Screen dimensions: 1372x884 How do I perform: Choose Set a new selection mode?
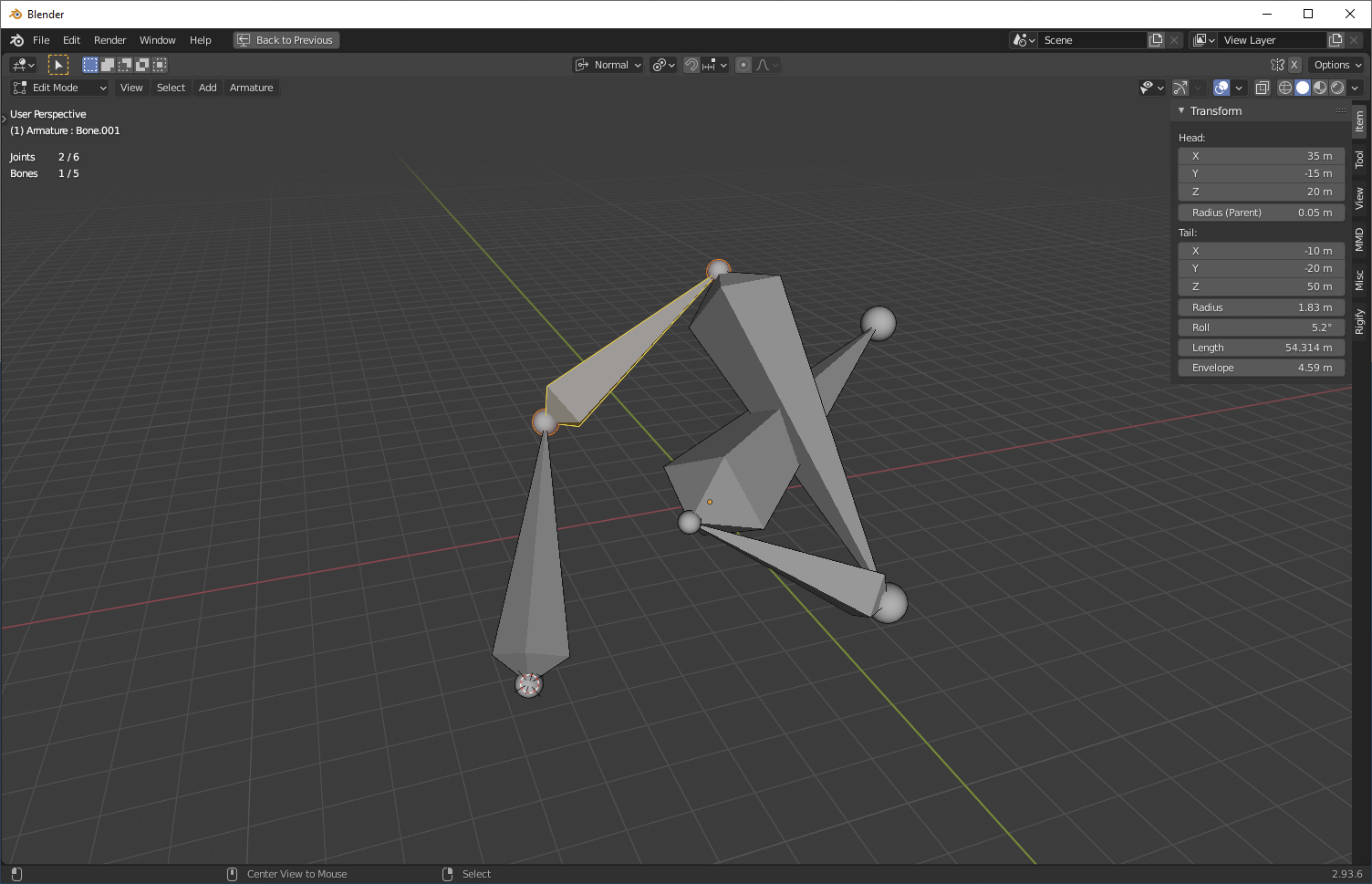pyautogui.click(x=90, y=65)
